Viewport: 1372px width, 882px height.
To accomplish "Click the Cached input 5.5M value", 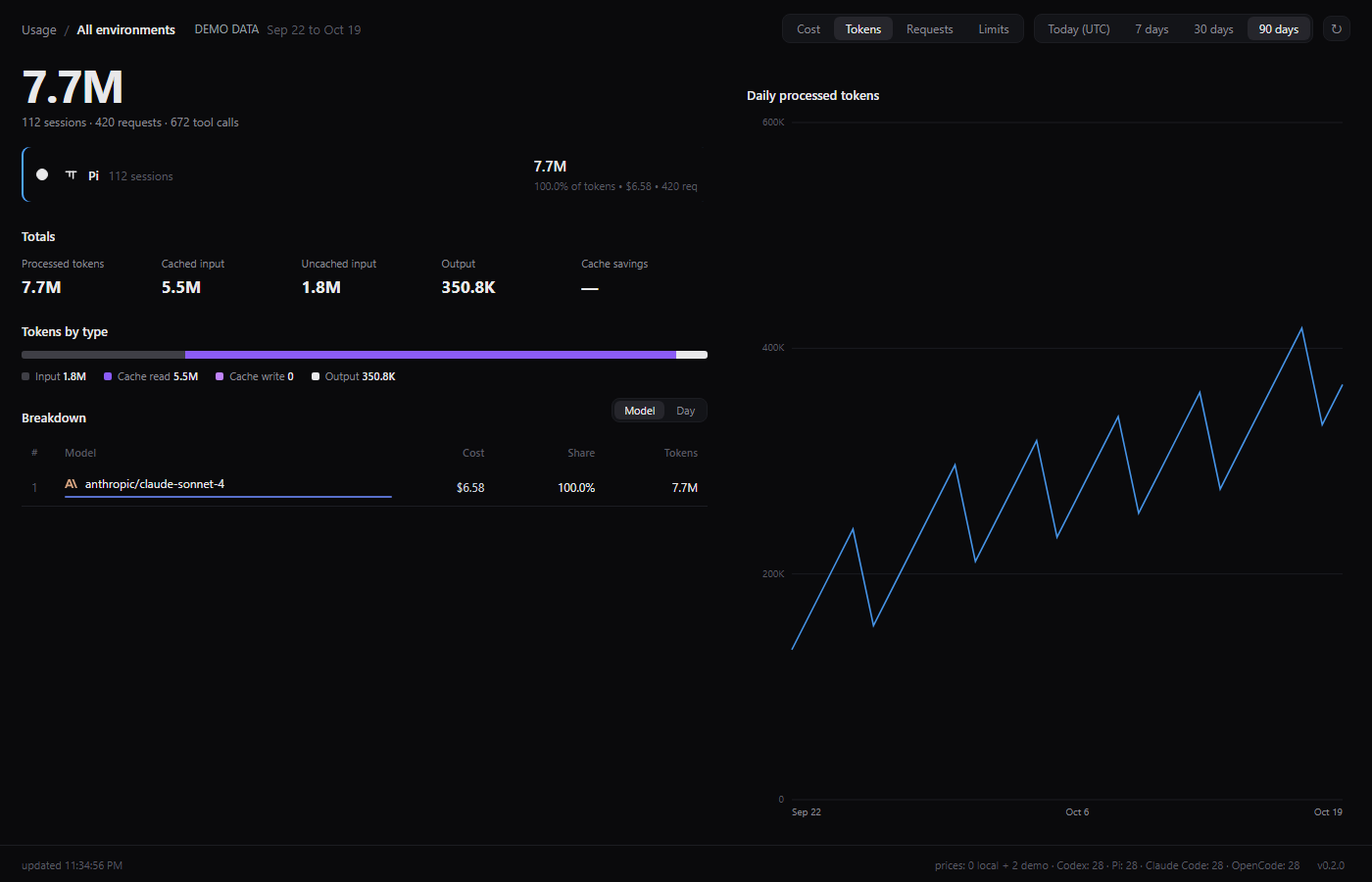I will click(181, 287).
